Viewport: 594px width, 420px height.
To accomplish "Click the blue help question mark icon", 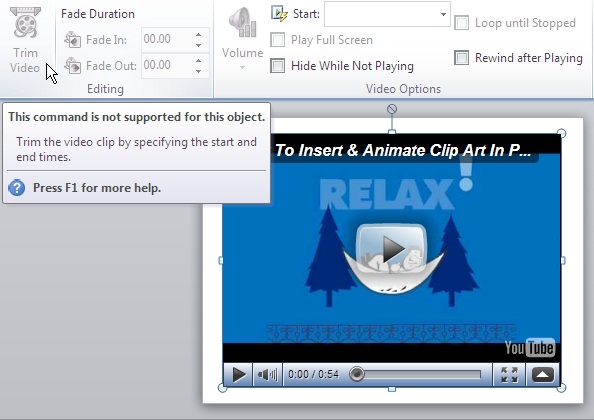I will pyautogui.click(x=17, y=187).
